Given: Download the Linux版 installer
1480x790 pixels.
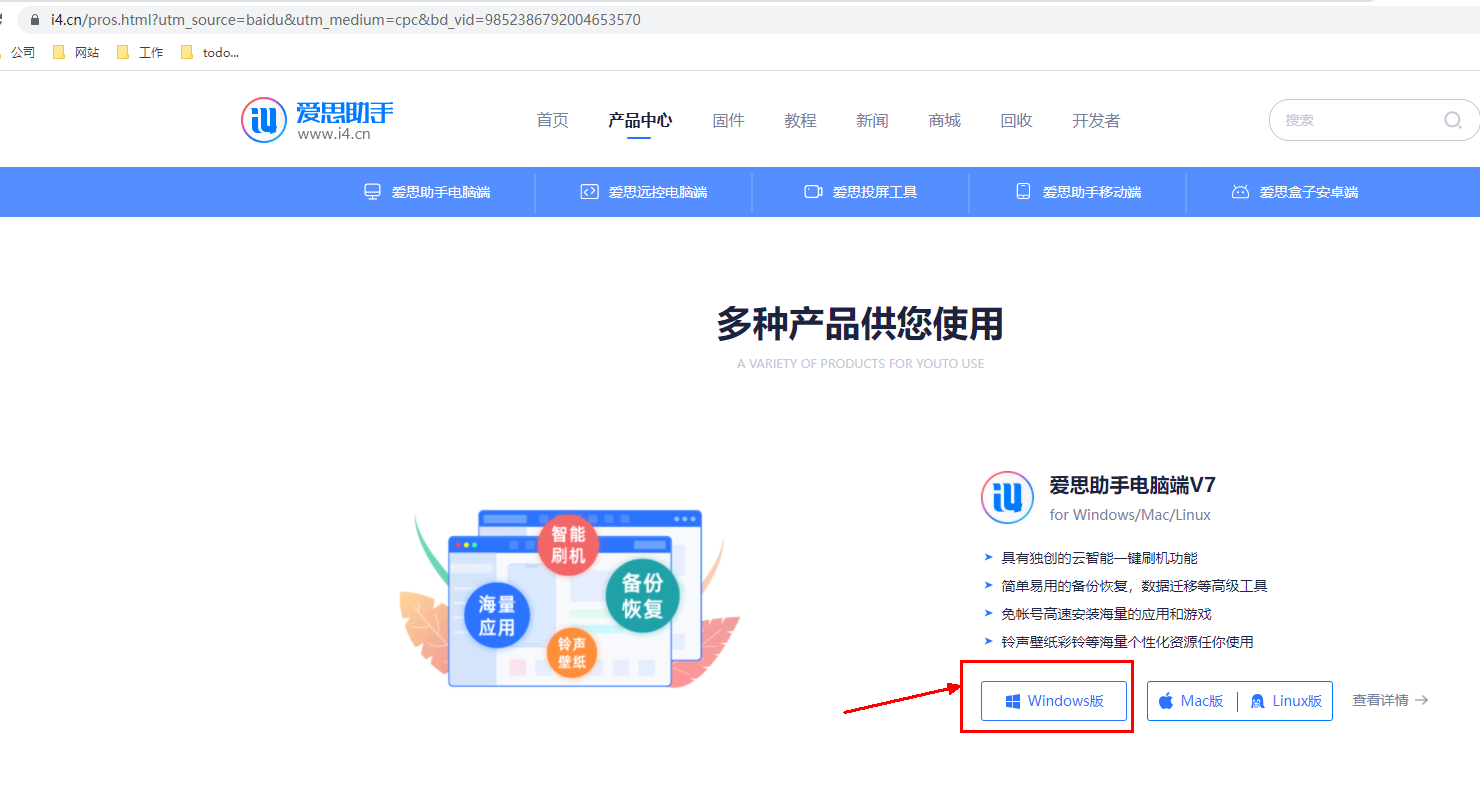Looking at the screenshot, I should click(x=1286, y=701).
